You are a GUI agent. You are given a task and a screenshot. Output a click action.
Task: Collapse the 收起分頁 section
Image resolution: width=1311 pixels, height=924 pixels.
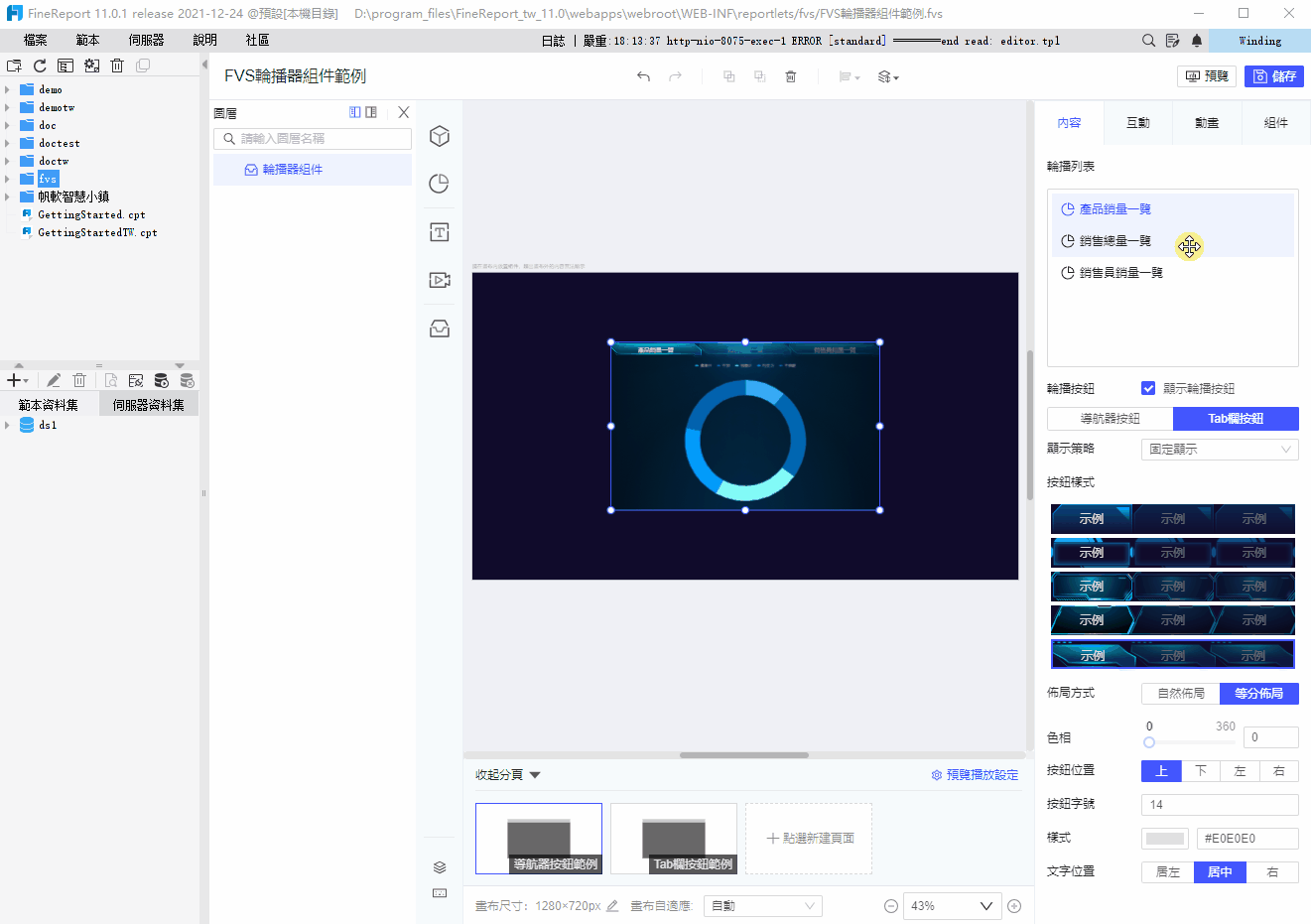point(508,775)
